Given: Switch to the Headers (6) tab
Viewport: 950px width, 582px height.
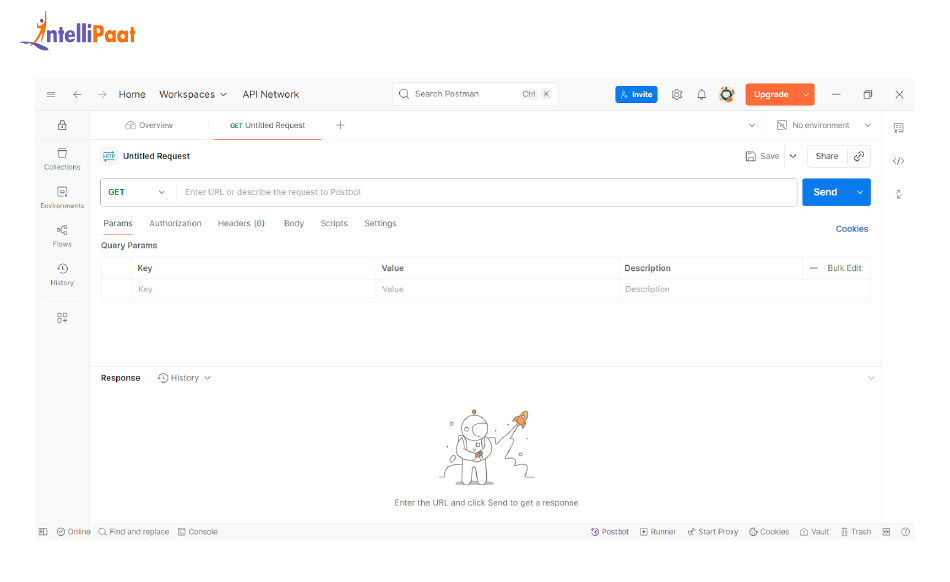Looking at the screenshot, I should (x=241, y=223).
